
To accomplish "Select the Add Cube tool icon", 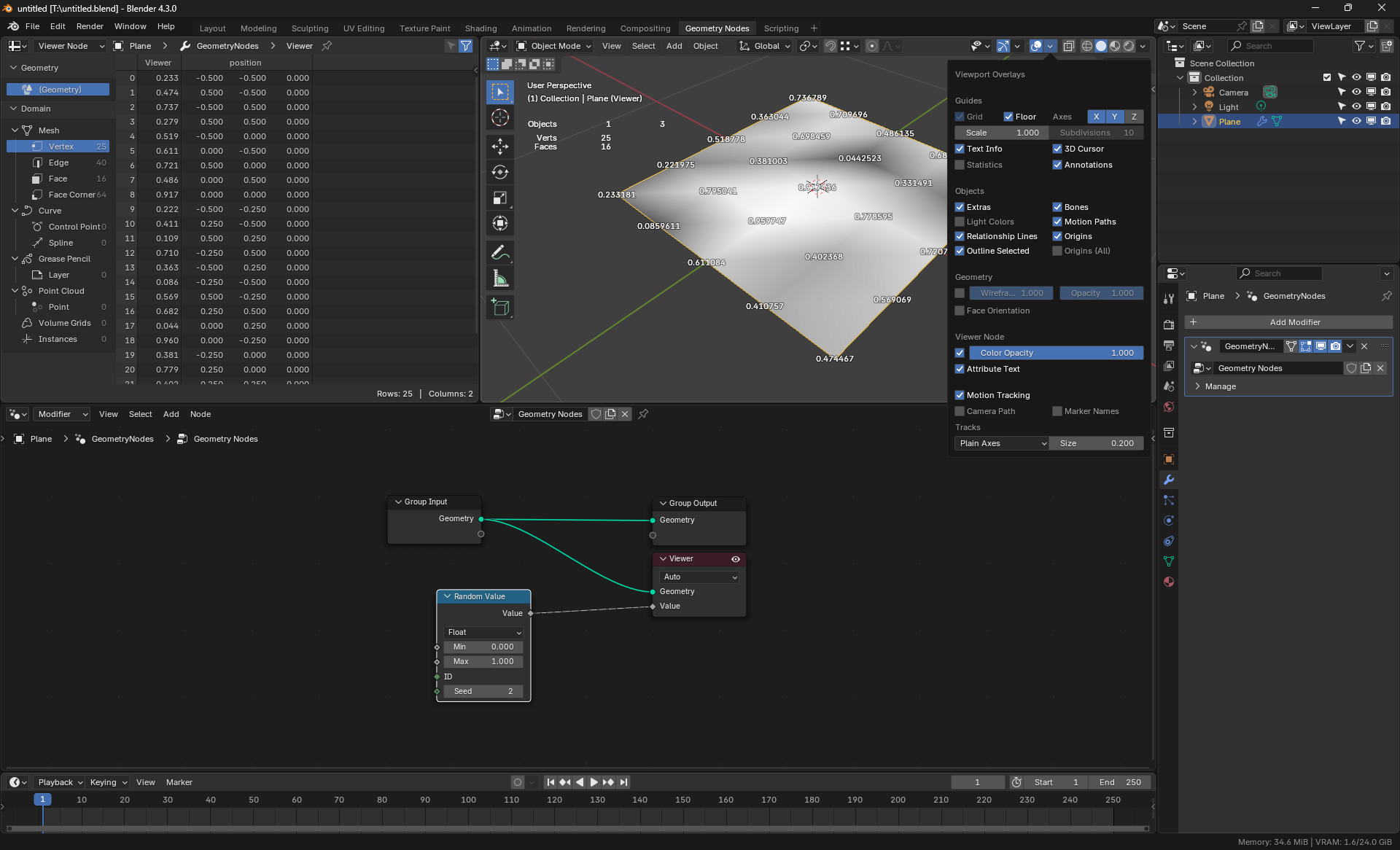I will tap(500, 307).
